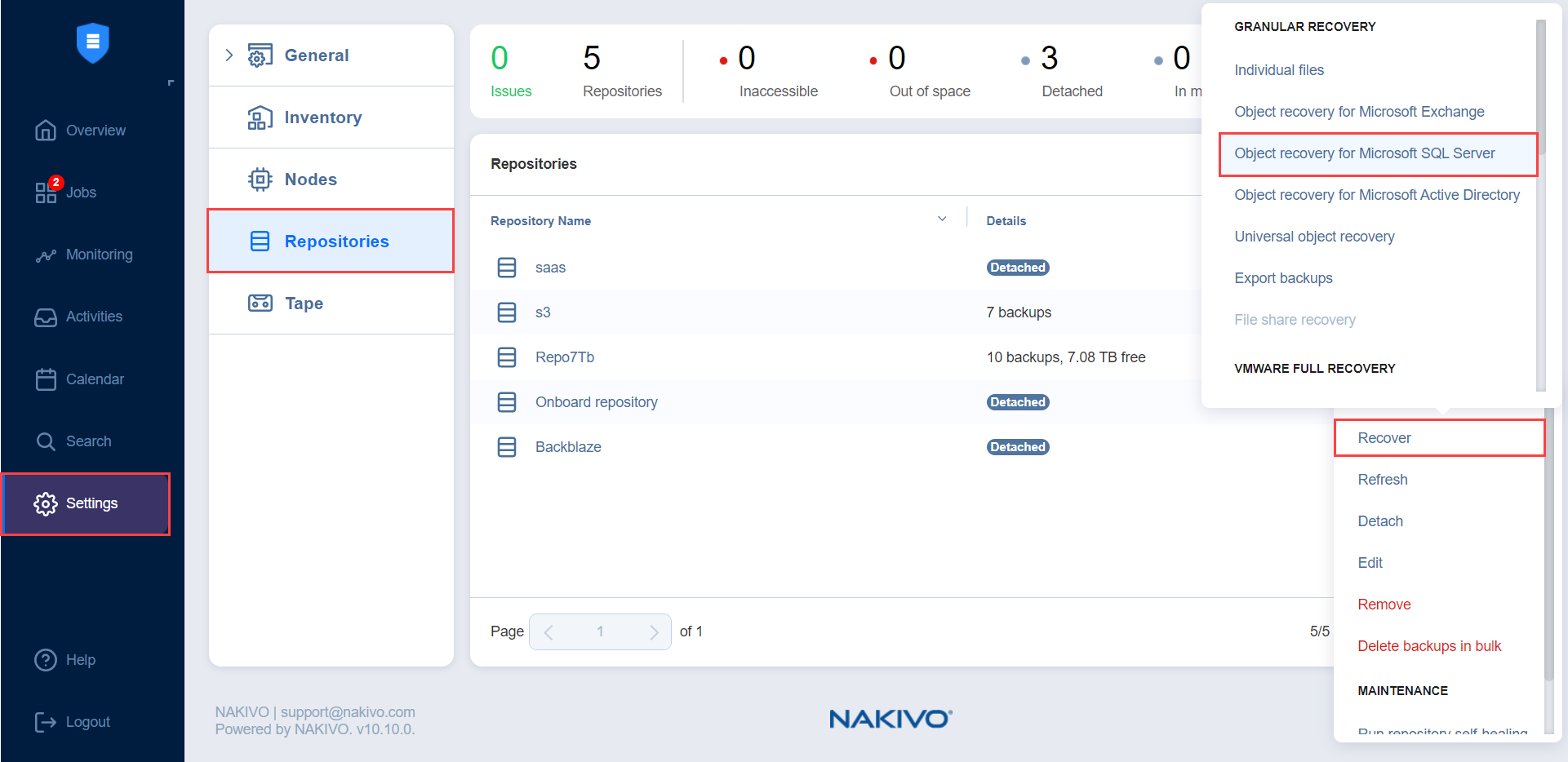Open the Monitoring chart icon
Screen dimensions: 1568x762
click(x=46, y=255)
